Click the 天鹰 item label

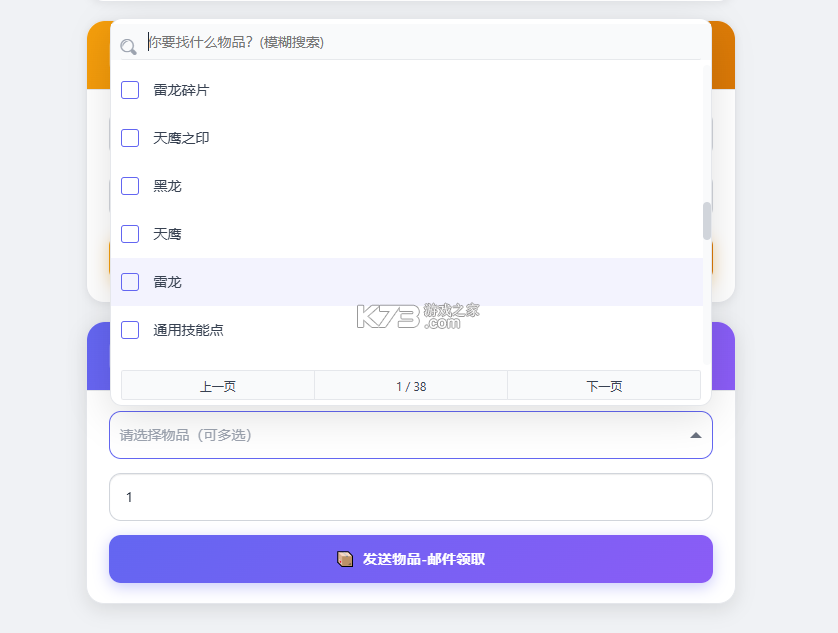pyautogui.click(x=167, y=234)
